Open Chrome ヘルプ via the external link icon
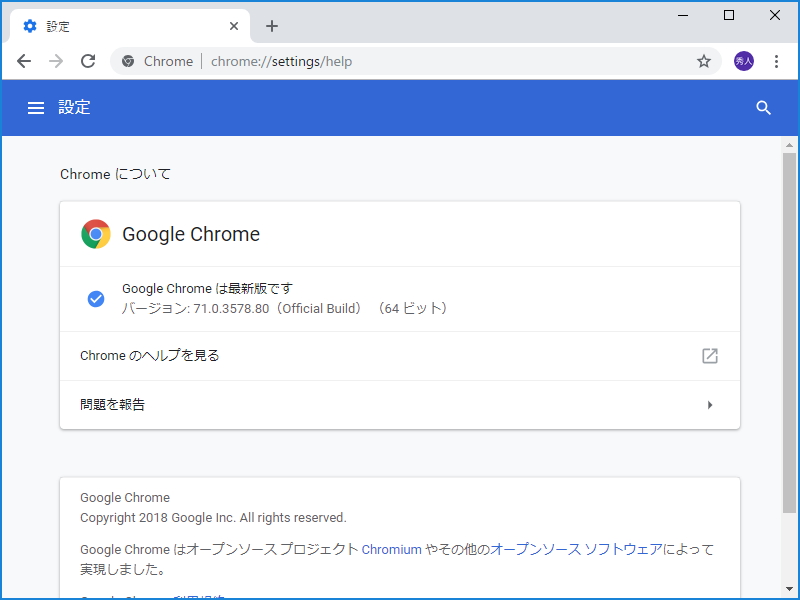800x600 pixels. tap(710, 355)
